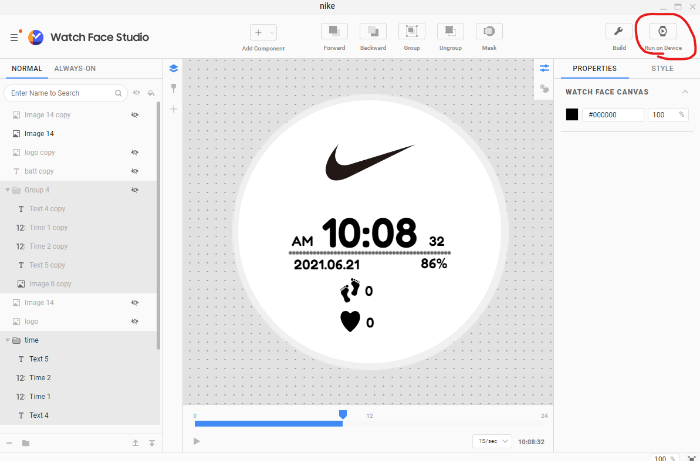Screen dimensions: 700x461
Task: Play the watch face preview
Action: (x=196, y=441)
